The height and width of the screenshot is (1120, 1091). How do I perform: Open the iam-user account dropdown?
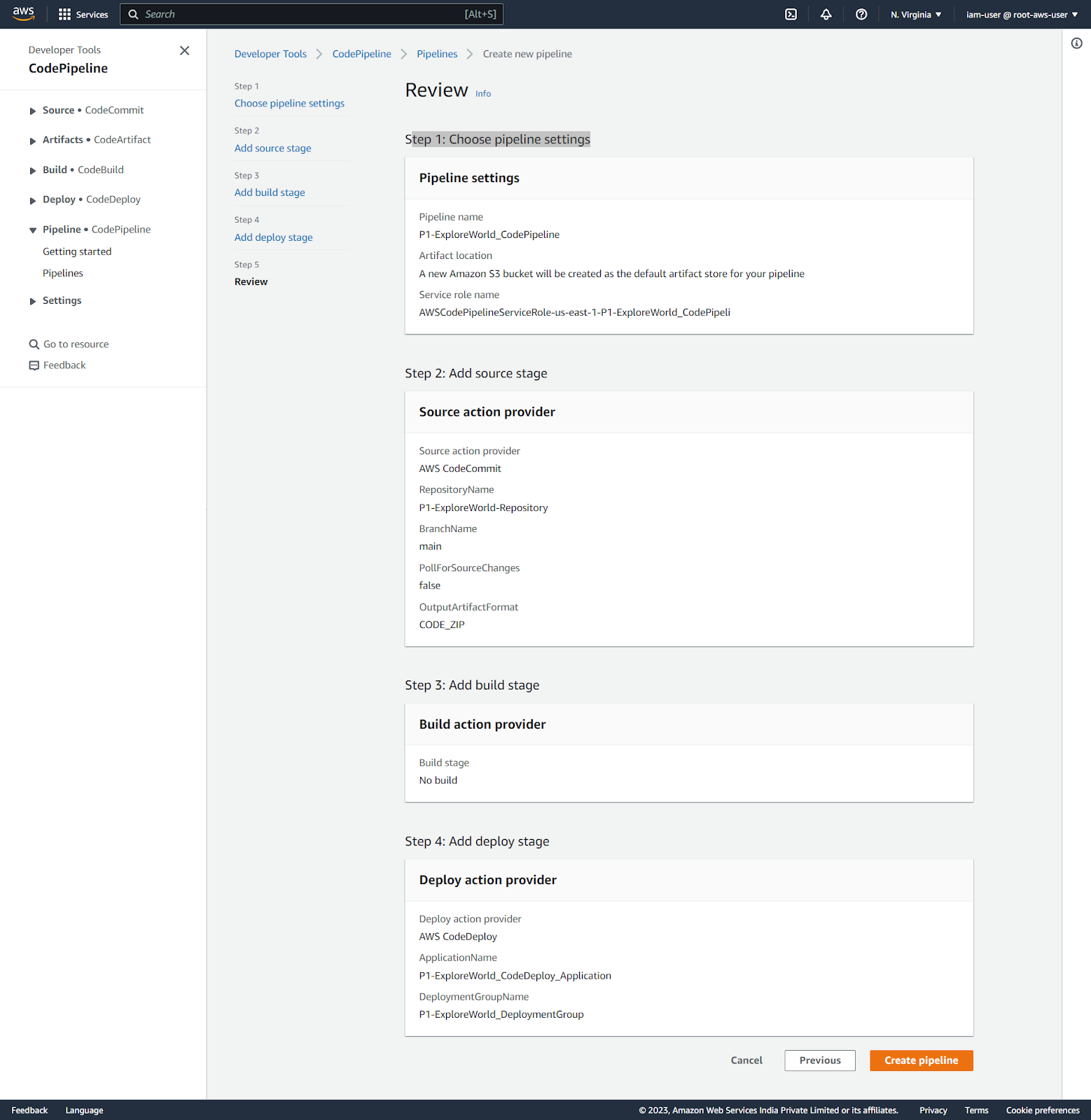click(x=1022, y=14)
